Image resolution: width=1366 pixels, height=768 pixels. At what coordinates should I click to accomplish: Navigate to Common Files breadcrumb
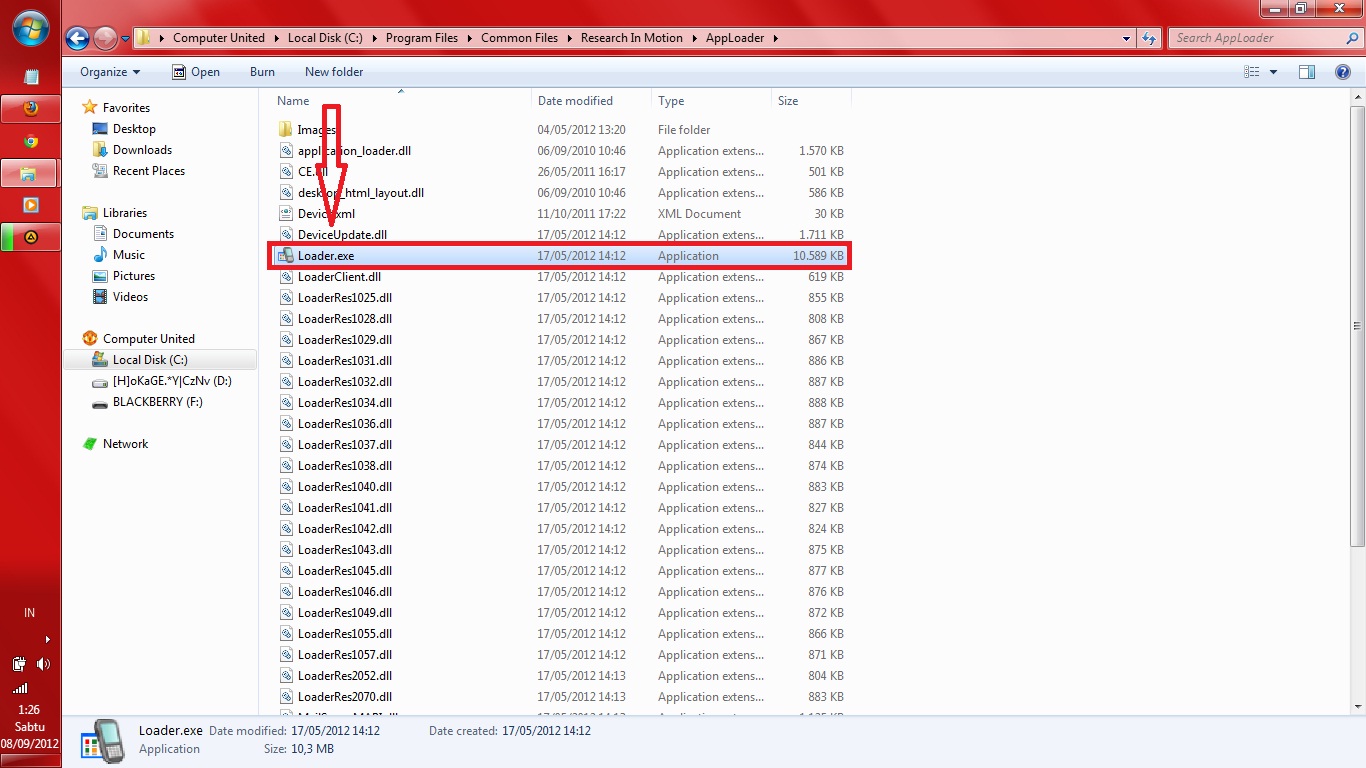pos(519,38)
